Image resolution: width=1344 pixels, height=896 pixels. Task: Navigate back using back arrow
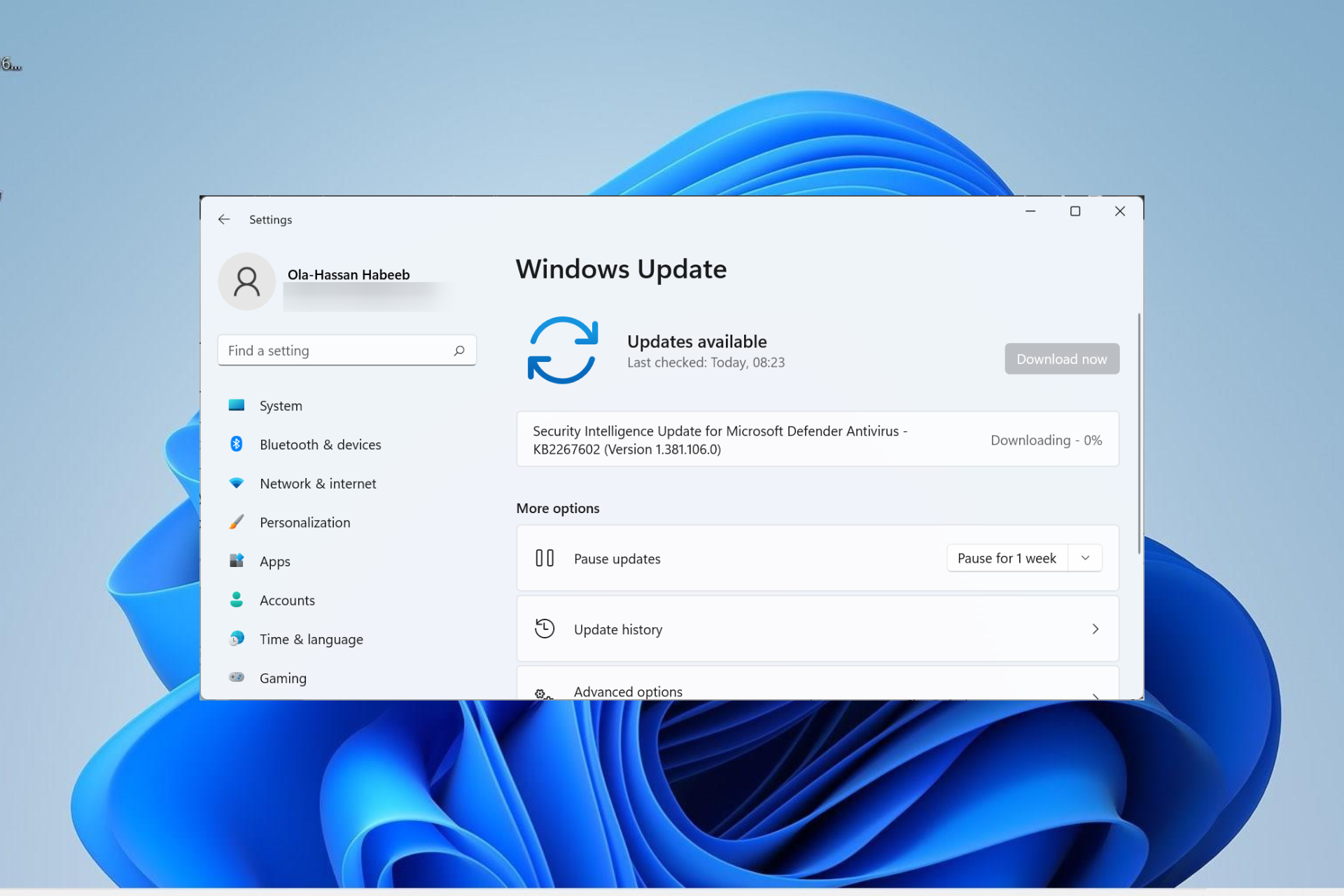224,219
